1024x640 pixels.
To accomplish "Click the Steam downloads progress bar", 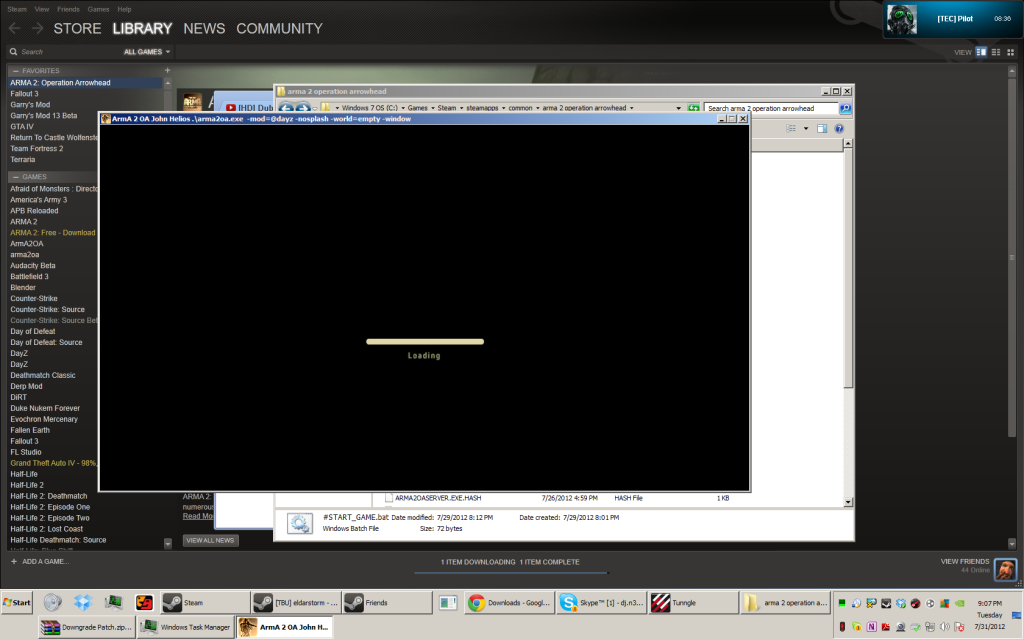I will click(511, 572).
